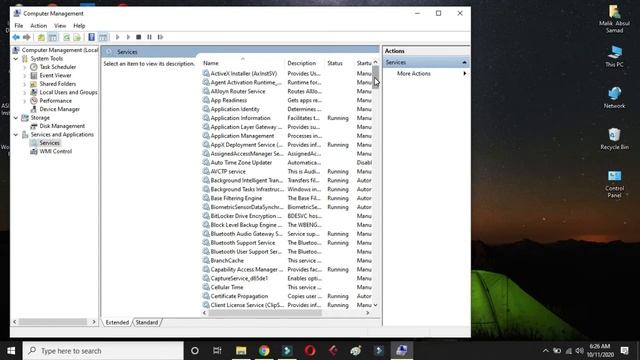Select Computer Management (Local) root node
Screen dimensions: 640x360
[x=60, y=50]
